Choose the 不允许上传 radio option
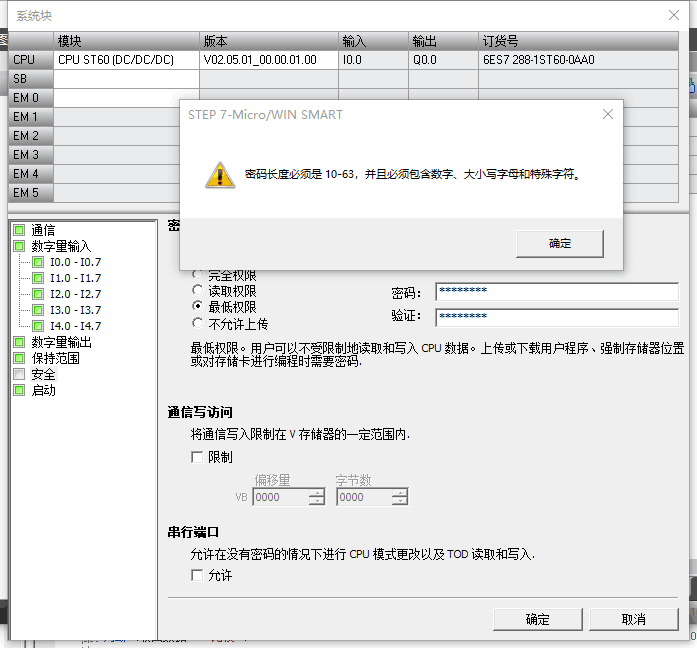The height and width of the screenshot is (648, 697). point(198,323)
